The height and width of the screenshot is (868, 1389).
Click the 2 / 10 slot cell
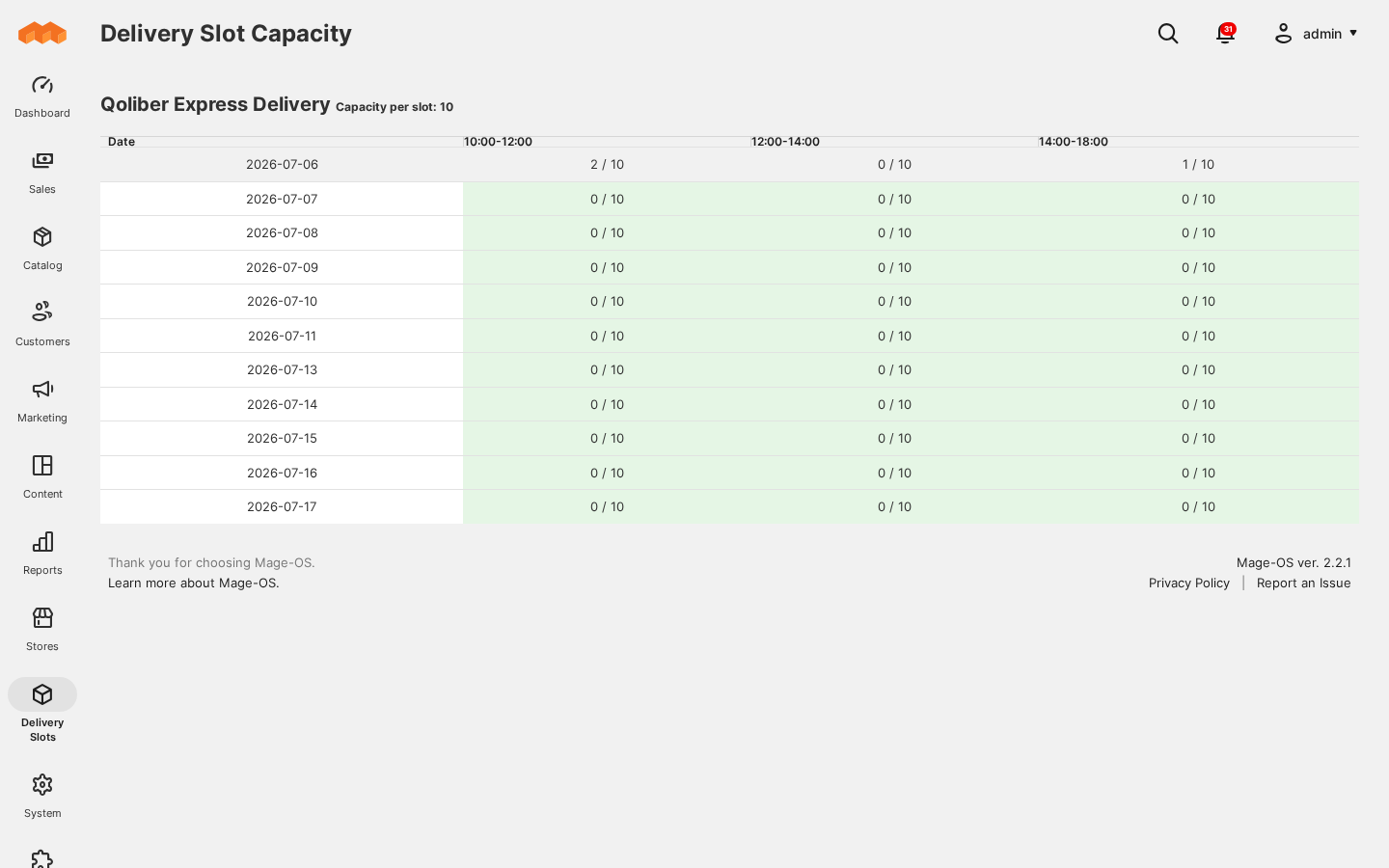click(x=607, y=165)
